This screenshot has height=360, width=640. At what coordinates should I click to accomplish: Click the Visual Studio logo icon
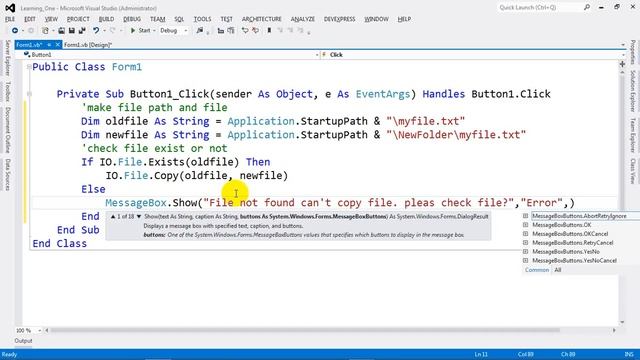10,8
